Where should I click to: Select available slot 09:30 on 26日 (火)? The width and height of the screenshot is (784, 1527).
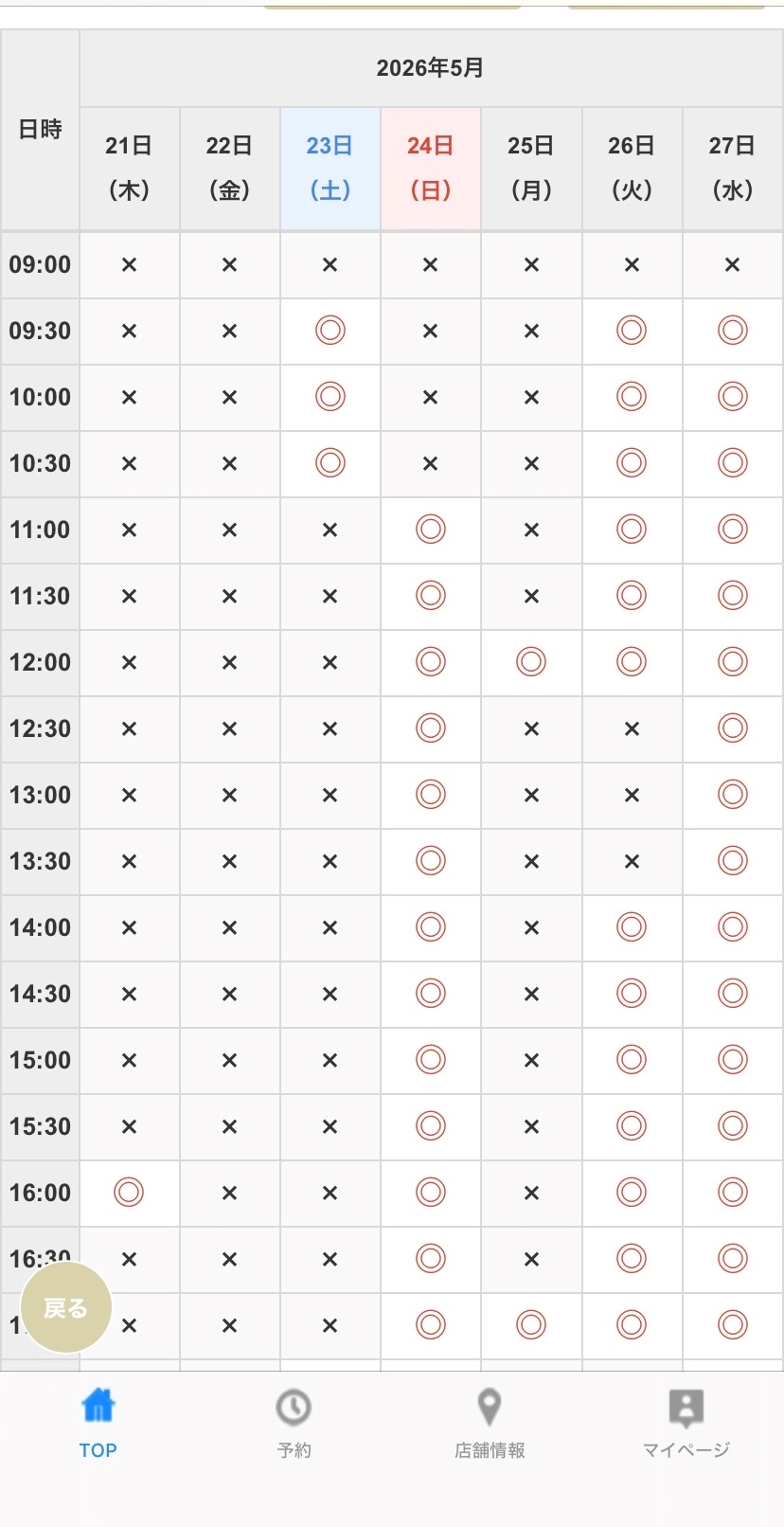click(632, 331)
